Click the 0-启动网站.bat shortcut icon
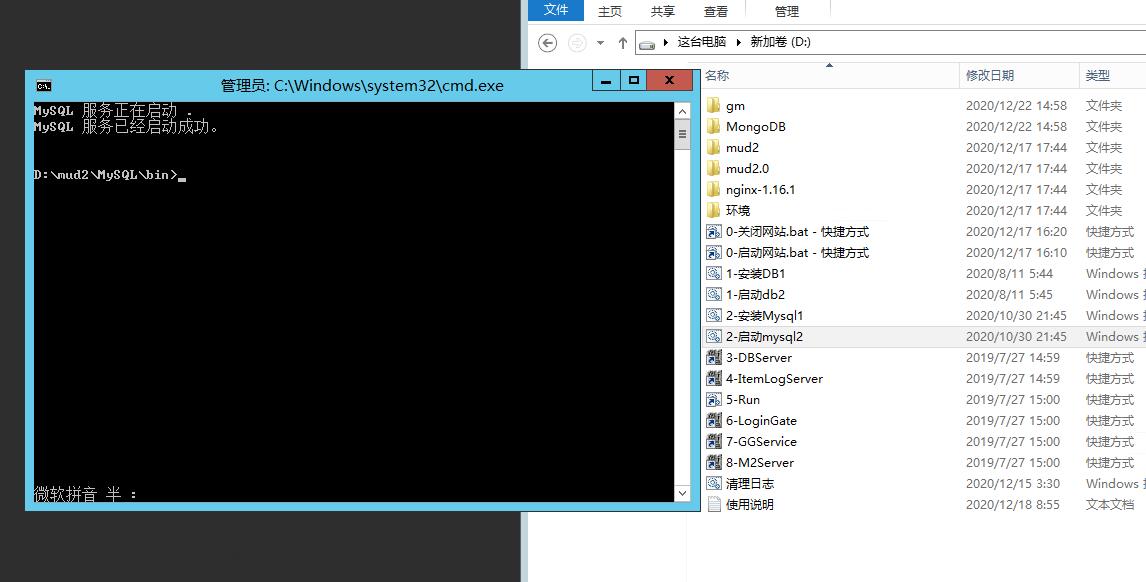 [x=714, y=253]
